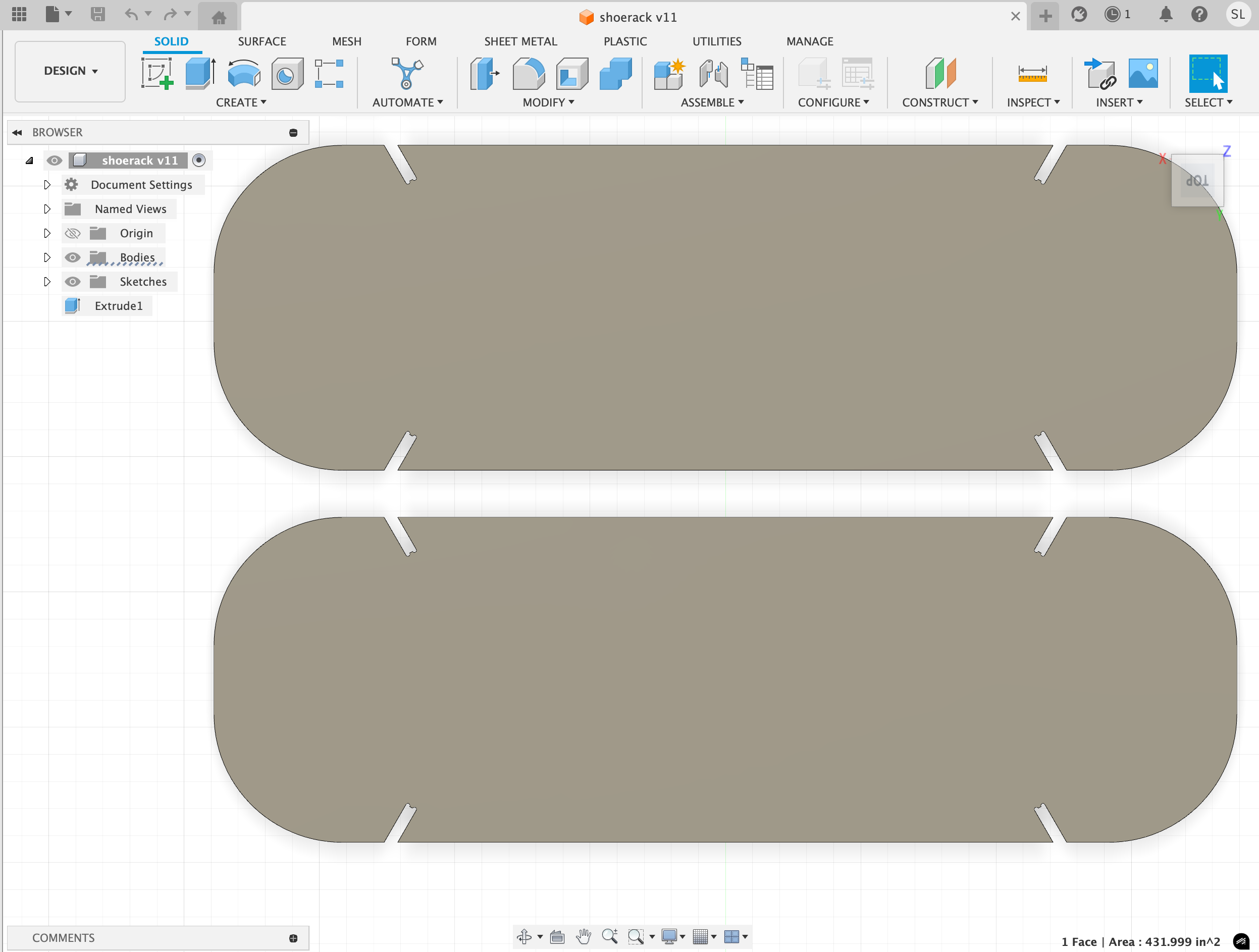Viewport: 1259px width, 952px height.
Task: Collapse the shoerack v11 root node
Action: (30, 161)
